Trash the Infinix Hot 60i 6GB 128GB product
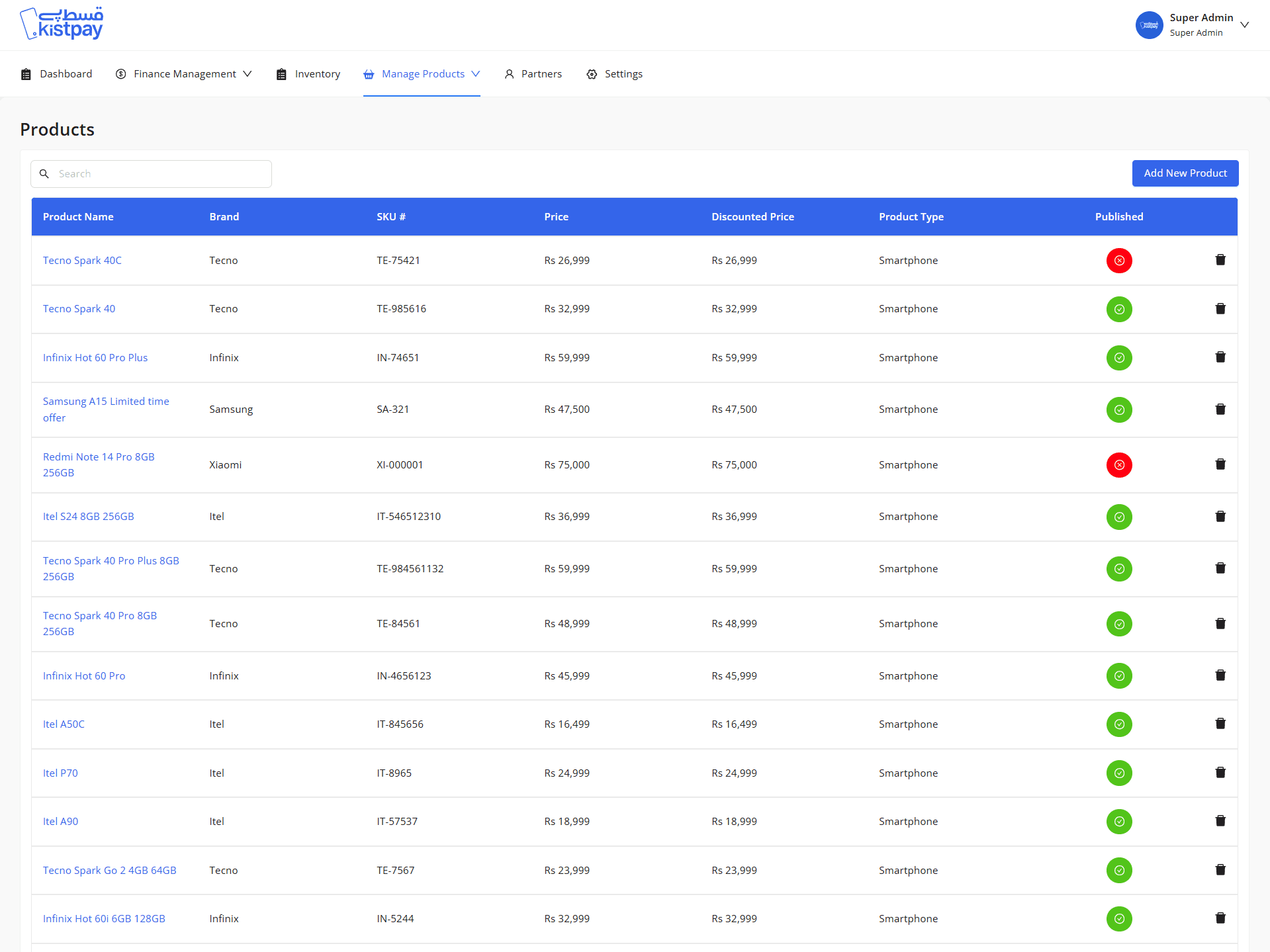The image size is (1270, 952). [x=1220, y=918]
